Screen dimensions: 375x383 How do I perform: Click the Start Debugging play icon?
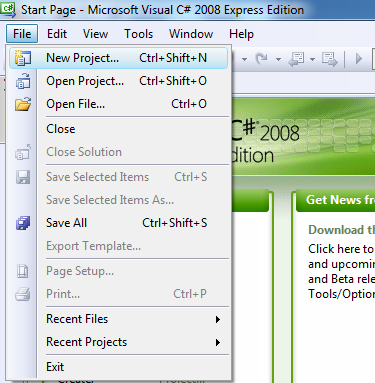(x=359, y=59)
